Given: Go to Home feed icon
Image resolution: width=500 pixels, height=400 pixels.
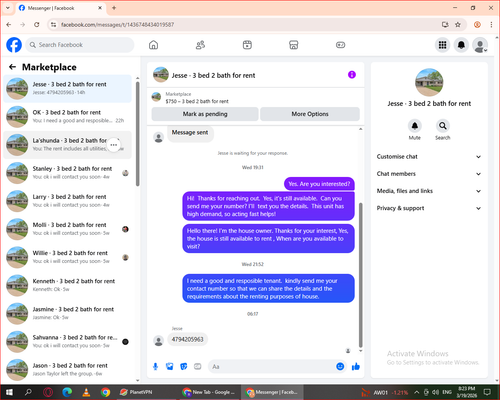Looking at the screenshot, I should coord(153,45).
